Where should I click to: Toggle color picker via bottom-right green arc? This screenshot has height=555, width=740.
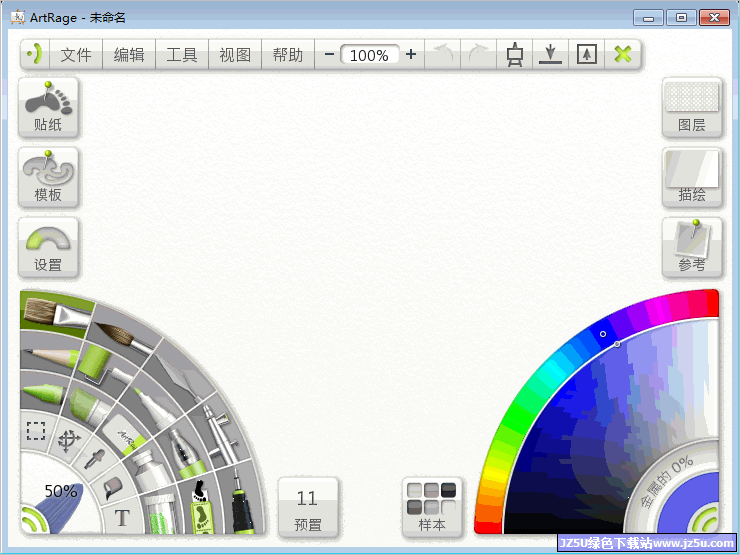tap(706, 519)
